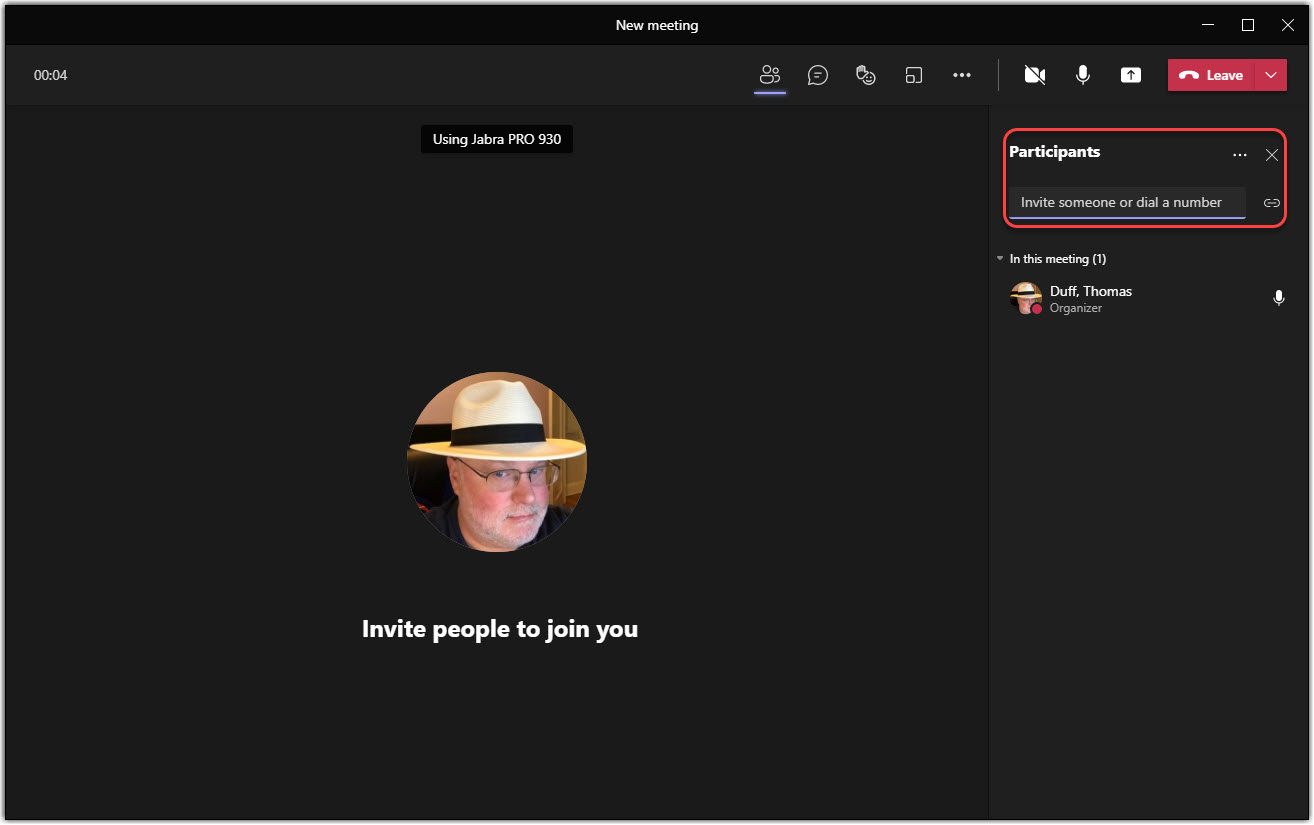Viewport: 1314px width, 825px height.
Task: Open the Participants panel ellipsis options
Action: tap(1240, 155)
